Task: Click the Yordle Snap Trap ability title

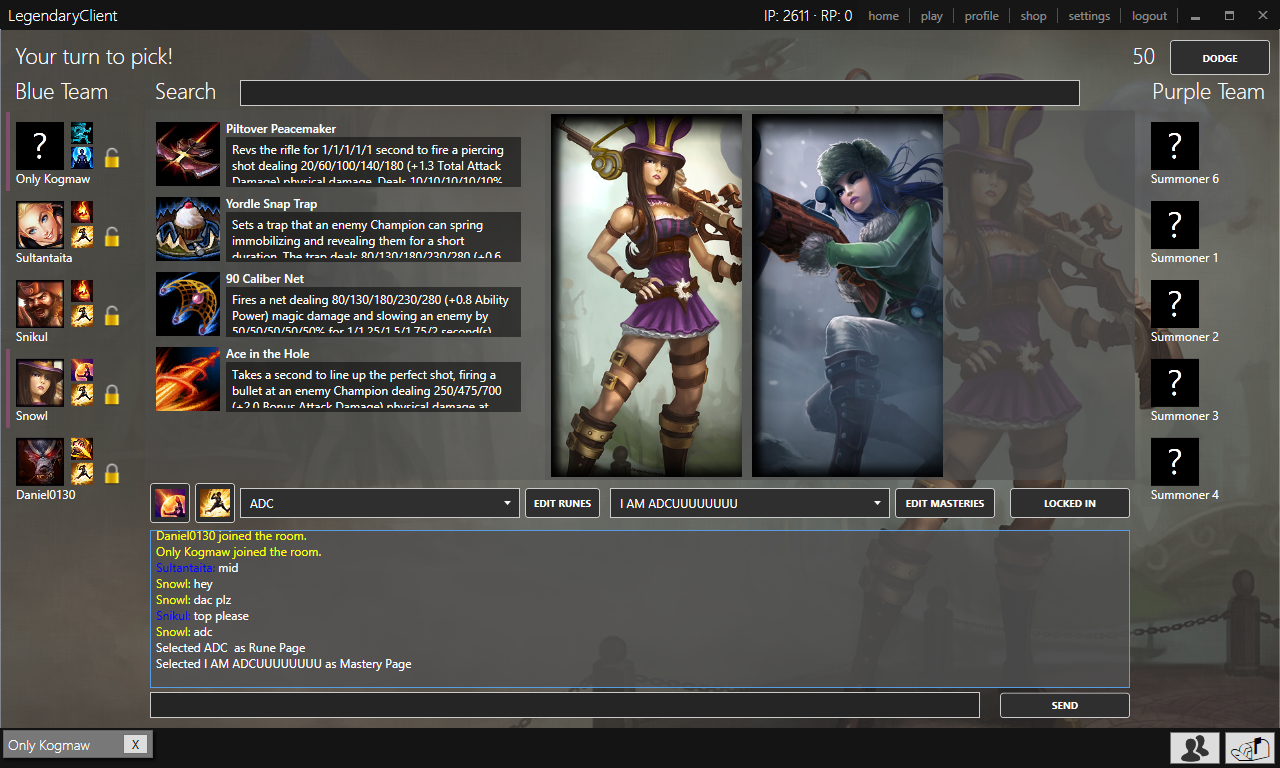Action: [272, 204]
